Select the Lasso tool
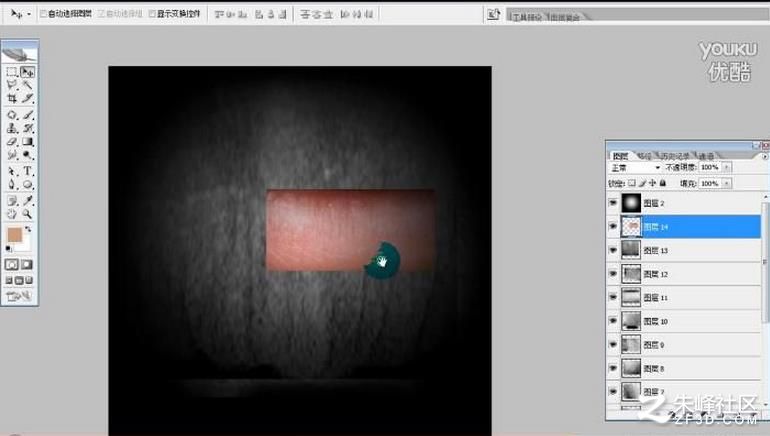 12,85
